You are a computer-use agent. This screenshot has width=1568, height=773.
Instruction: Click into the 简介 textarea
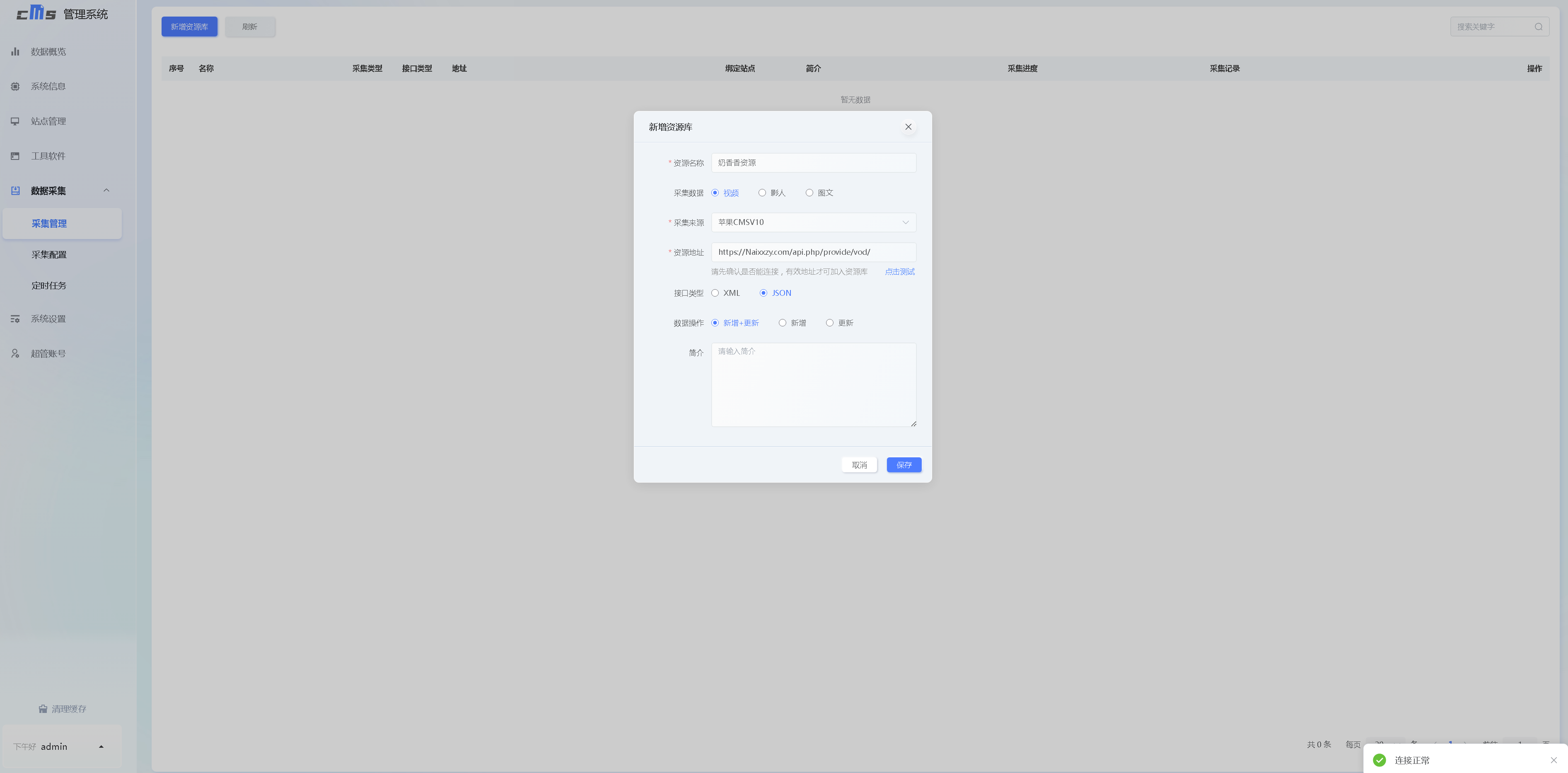click(x=813, y=385)
